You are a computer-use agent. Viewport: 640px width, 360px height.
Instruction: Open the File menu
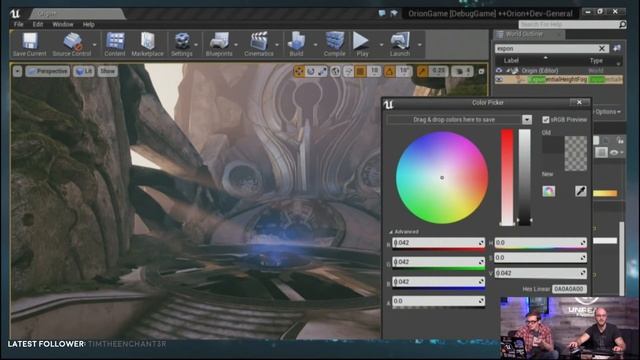point(18,24)
